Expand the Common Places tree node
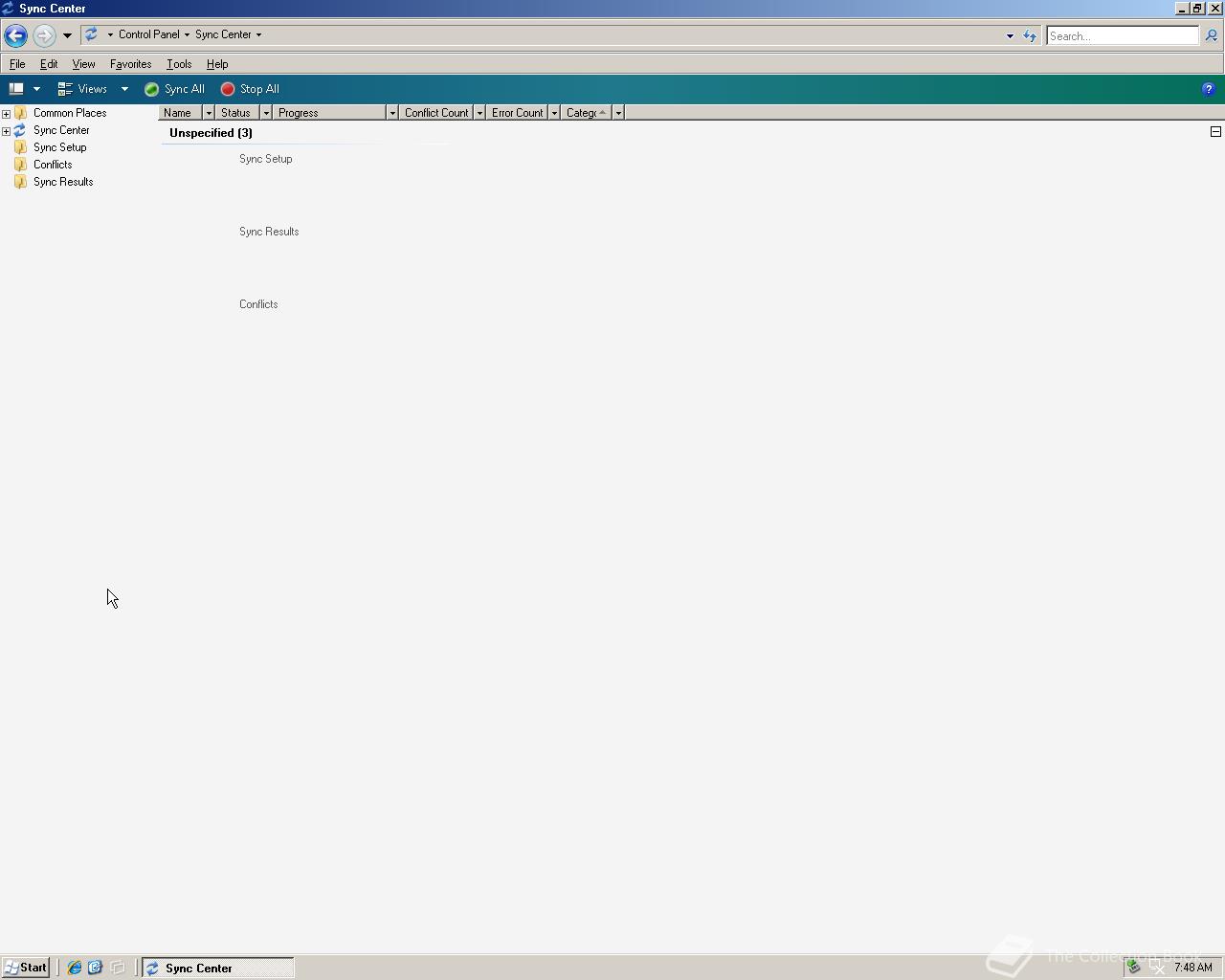The image size is (1225, 980). point(6,114)
